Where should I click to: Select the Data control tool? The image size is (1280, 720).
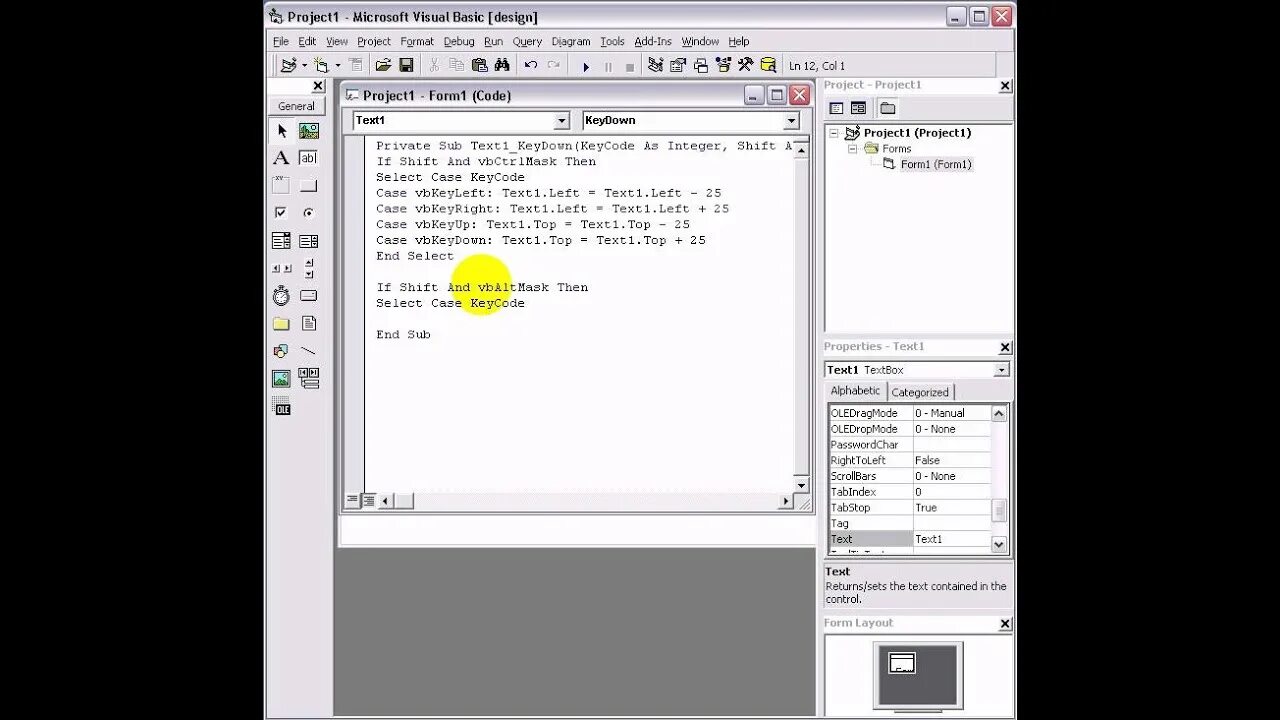[309, 379]
